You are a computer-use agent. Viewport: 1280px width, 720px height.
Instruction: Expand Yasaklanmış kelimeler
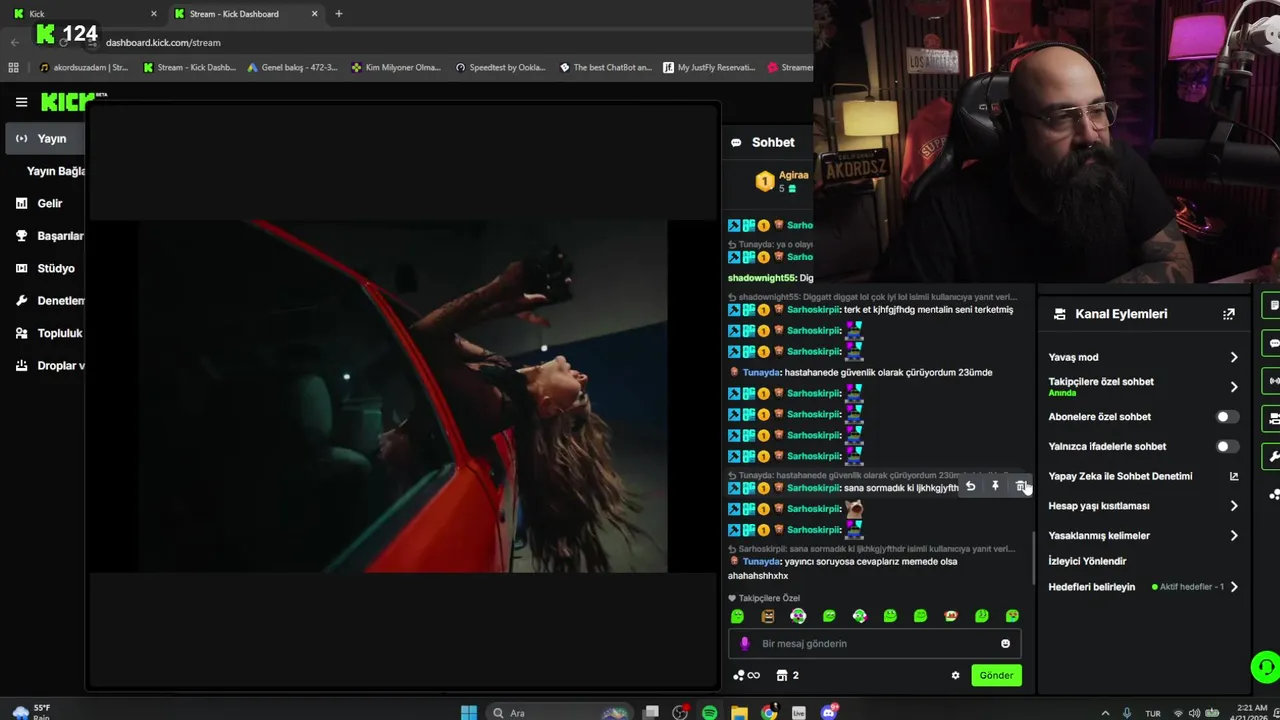tap(1143, 536)
